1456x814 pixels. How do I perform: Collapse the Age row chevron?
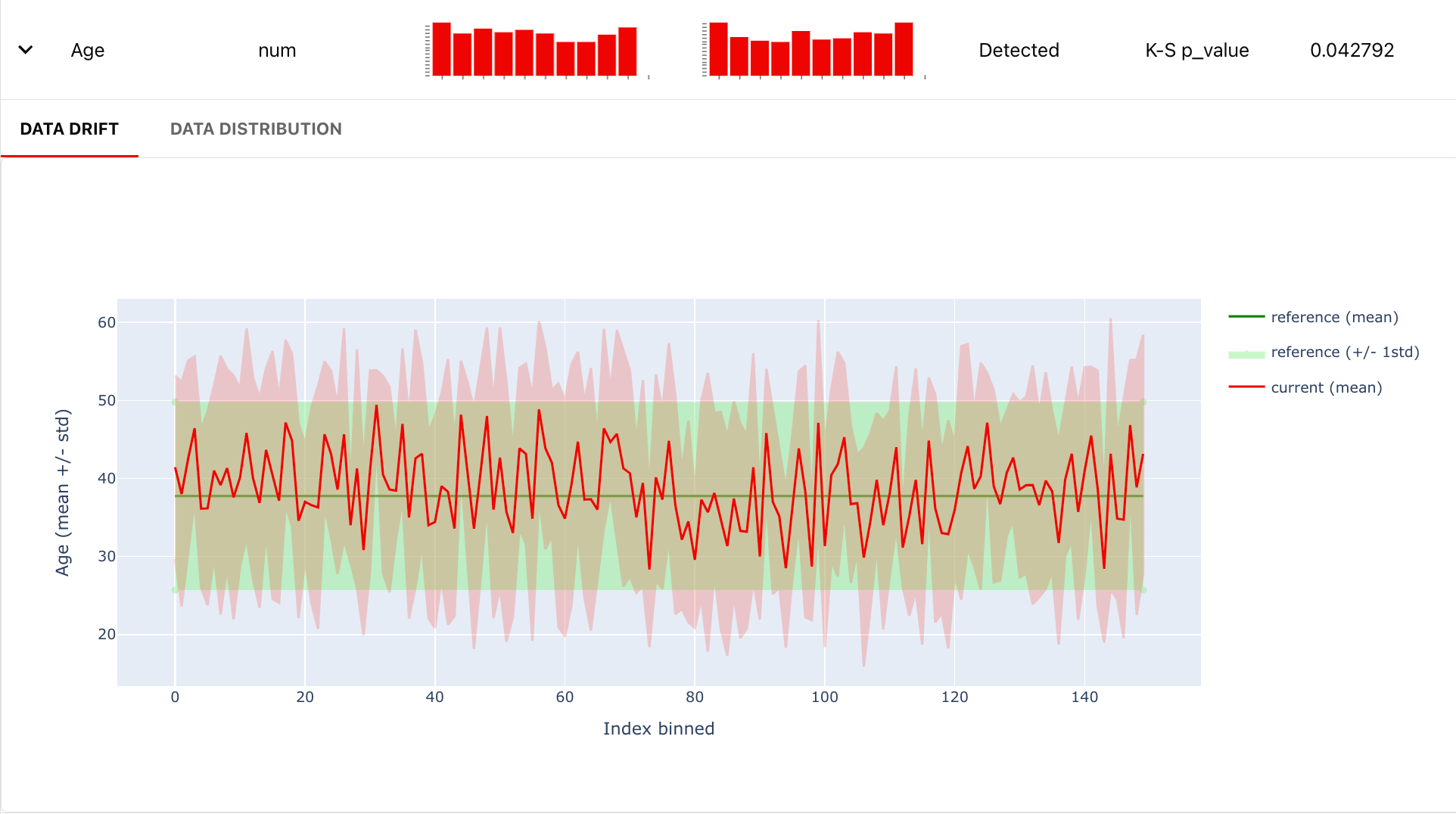click(x=26, y=50)
